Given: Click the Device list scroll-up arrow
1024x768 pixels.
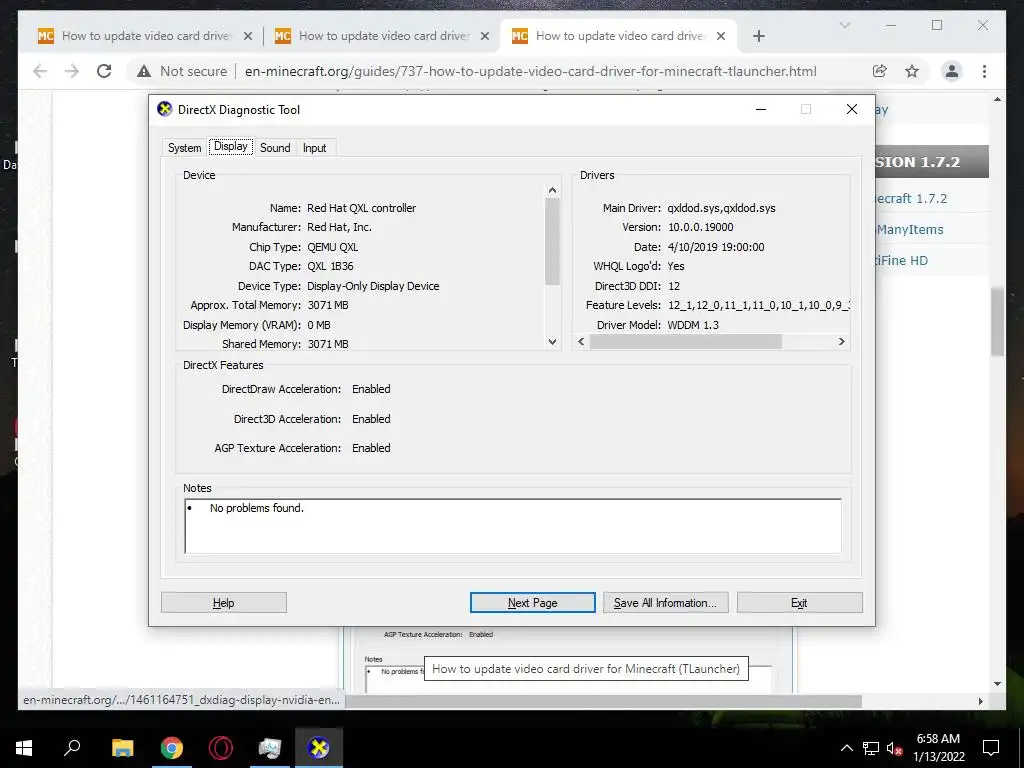Looking at the screenshot, I should pos(552,191).
